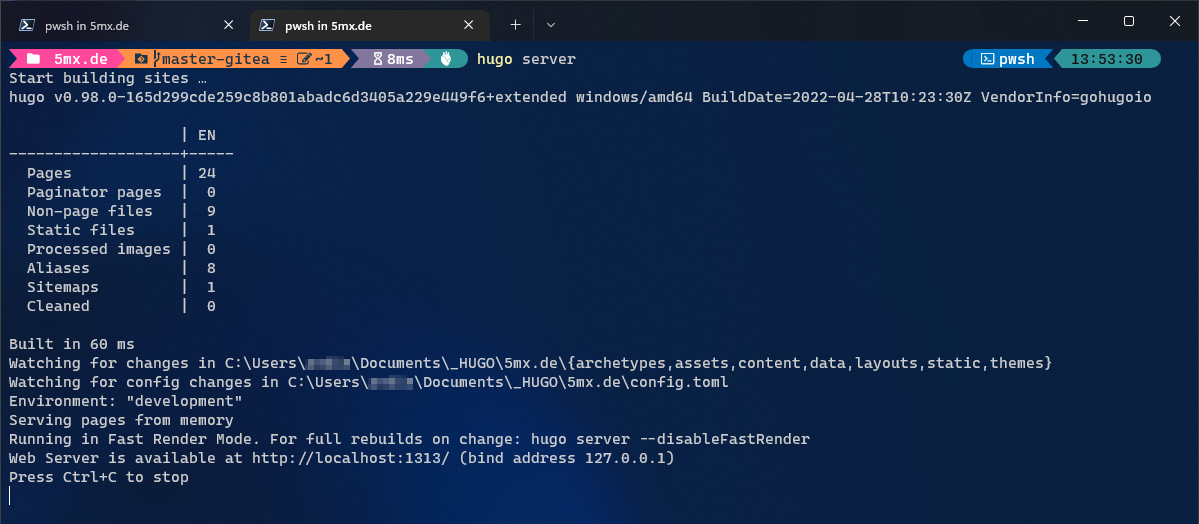Place cursor at the blinking terminal prompt line
1199x524 pixels.
click(x=11, y=496)
